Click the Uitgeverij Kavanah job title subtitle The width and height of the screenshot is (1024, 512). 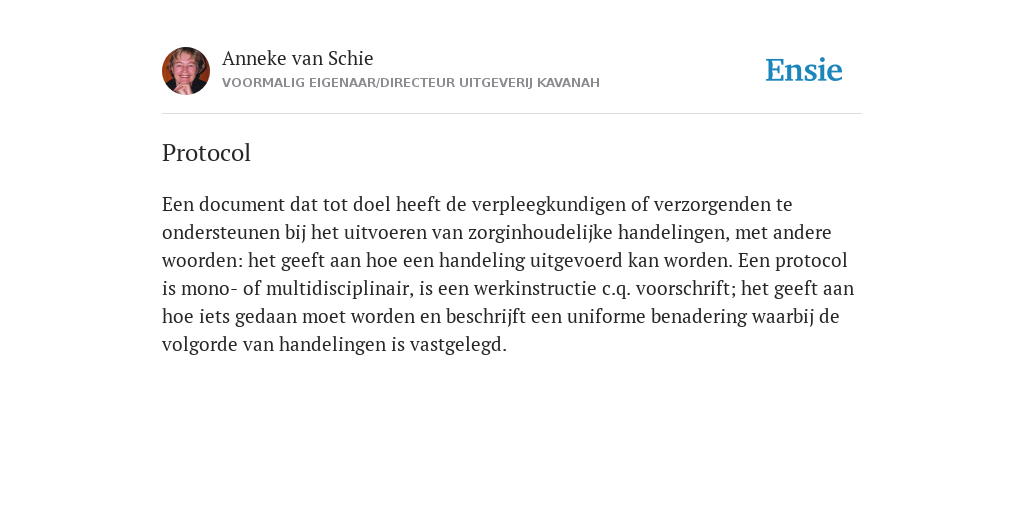tap(411, 83)
